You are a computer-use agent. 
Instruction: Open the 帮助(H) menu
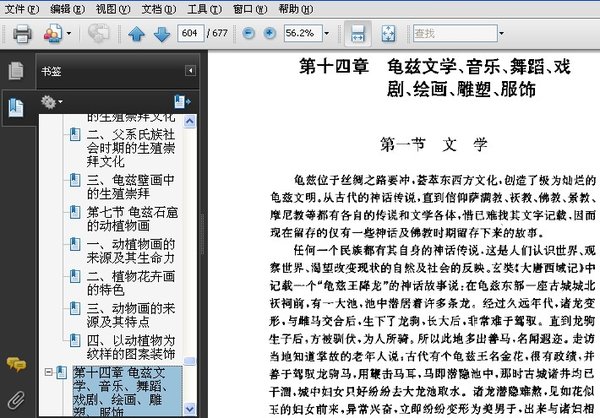295,8
